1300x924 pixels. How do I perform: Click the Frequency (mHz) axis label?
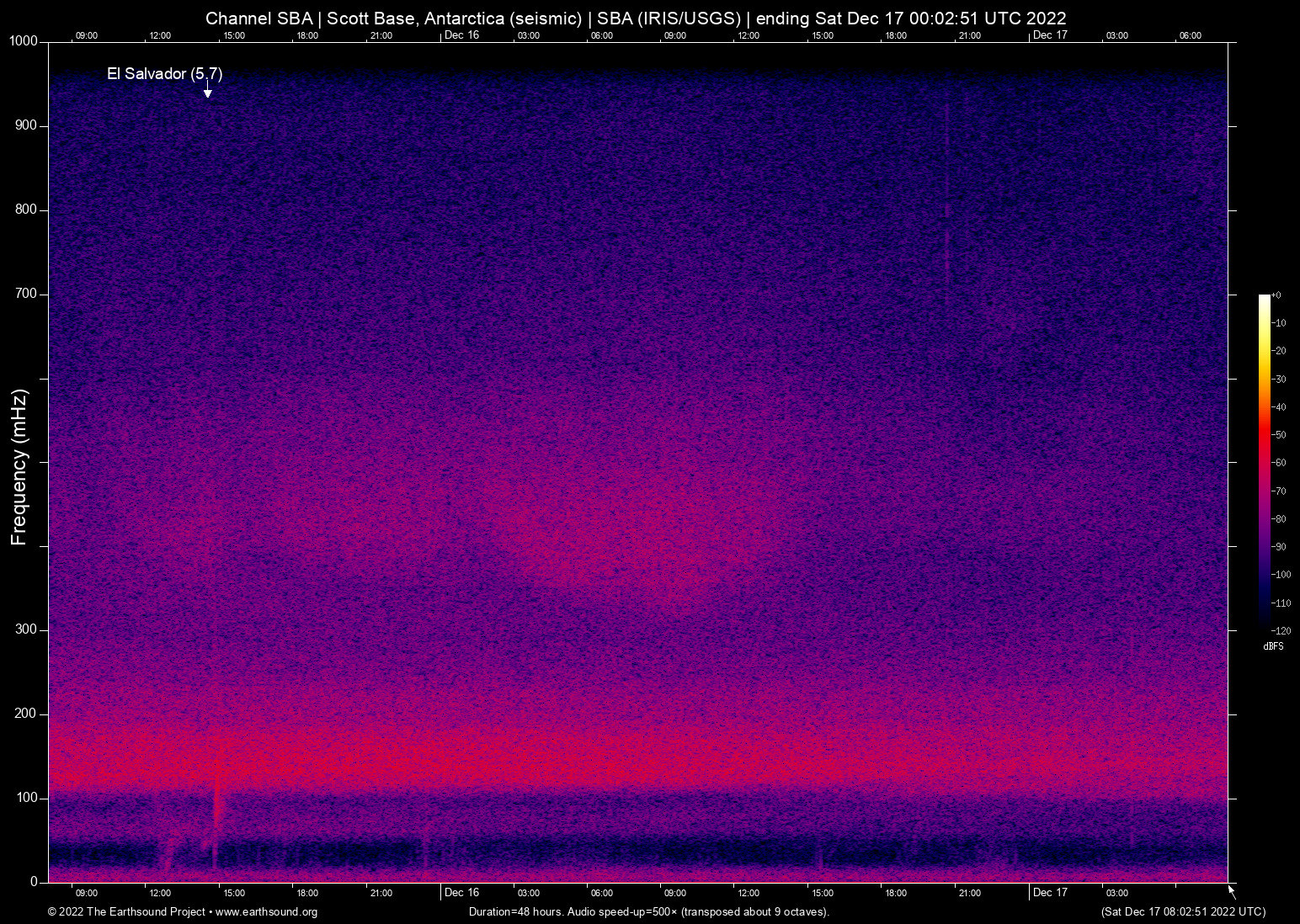point(19,467)
